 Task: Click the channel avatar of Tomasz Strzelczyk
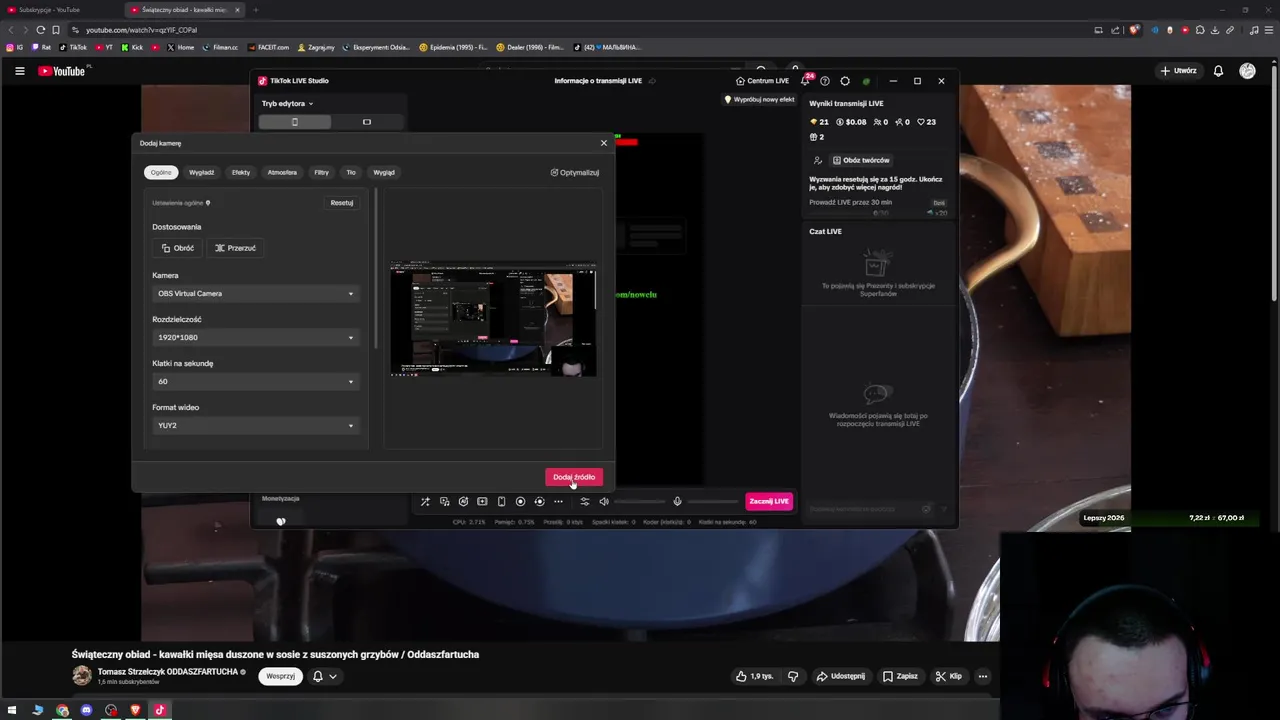point(82,676)
